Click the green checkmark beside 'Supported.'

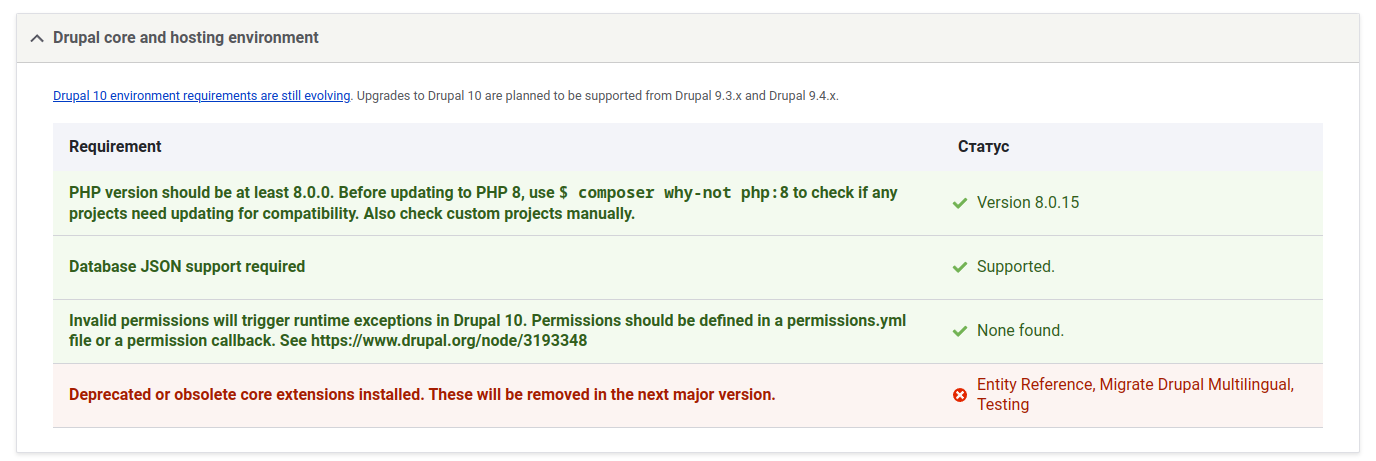960,267
